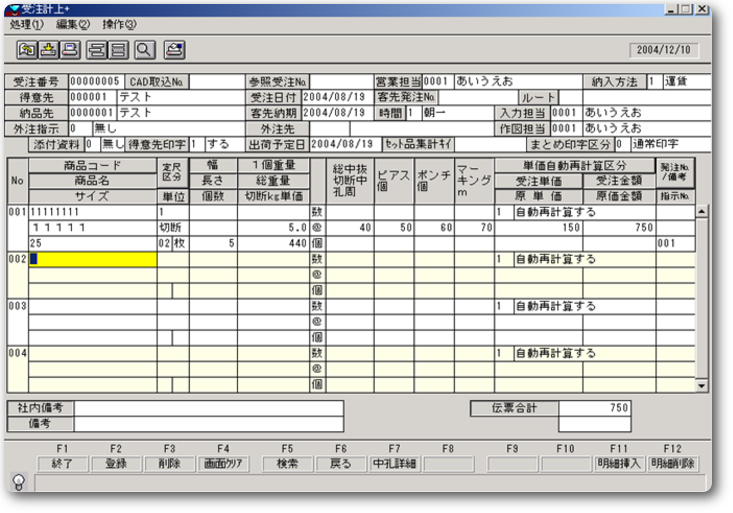The image size is (733, 513).
Task: Click the 外注指示 code field
Action: [80, 128]
